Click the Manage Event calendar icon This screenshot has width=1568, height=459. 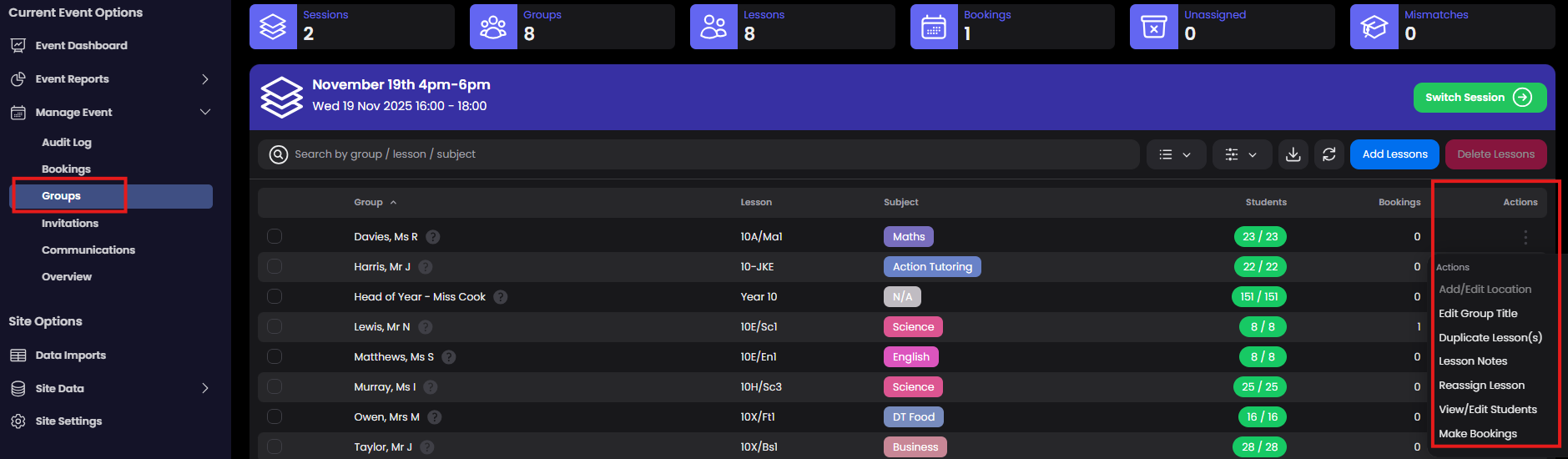click(18, 112)
